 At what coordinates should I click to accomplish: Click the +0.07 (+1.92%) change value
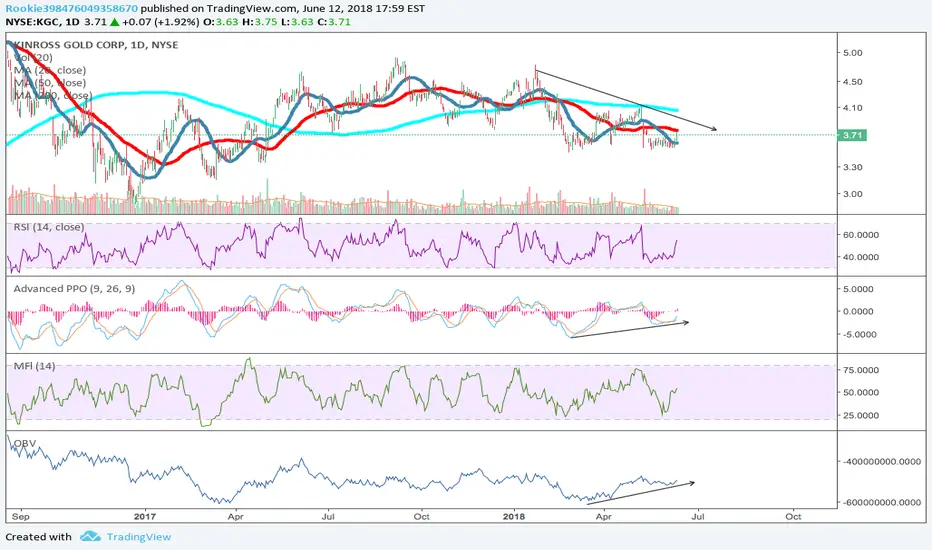(160, 22)
